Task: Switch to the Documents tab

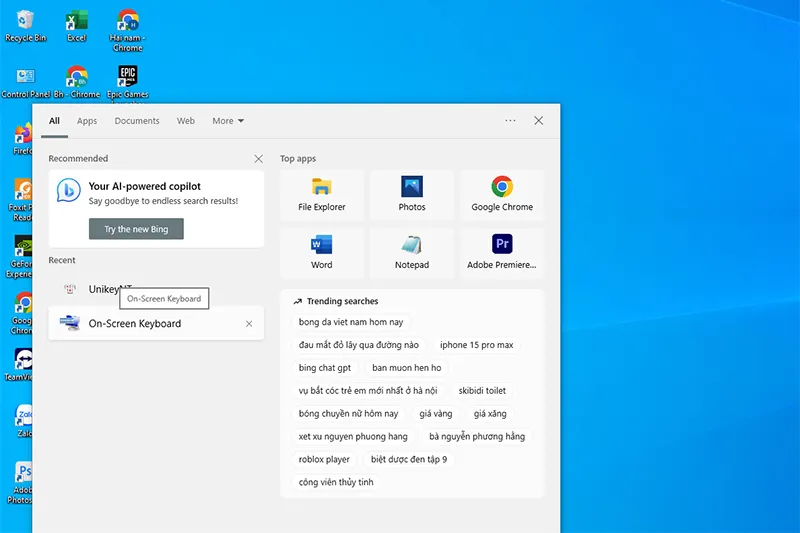Action: [137, 121]
